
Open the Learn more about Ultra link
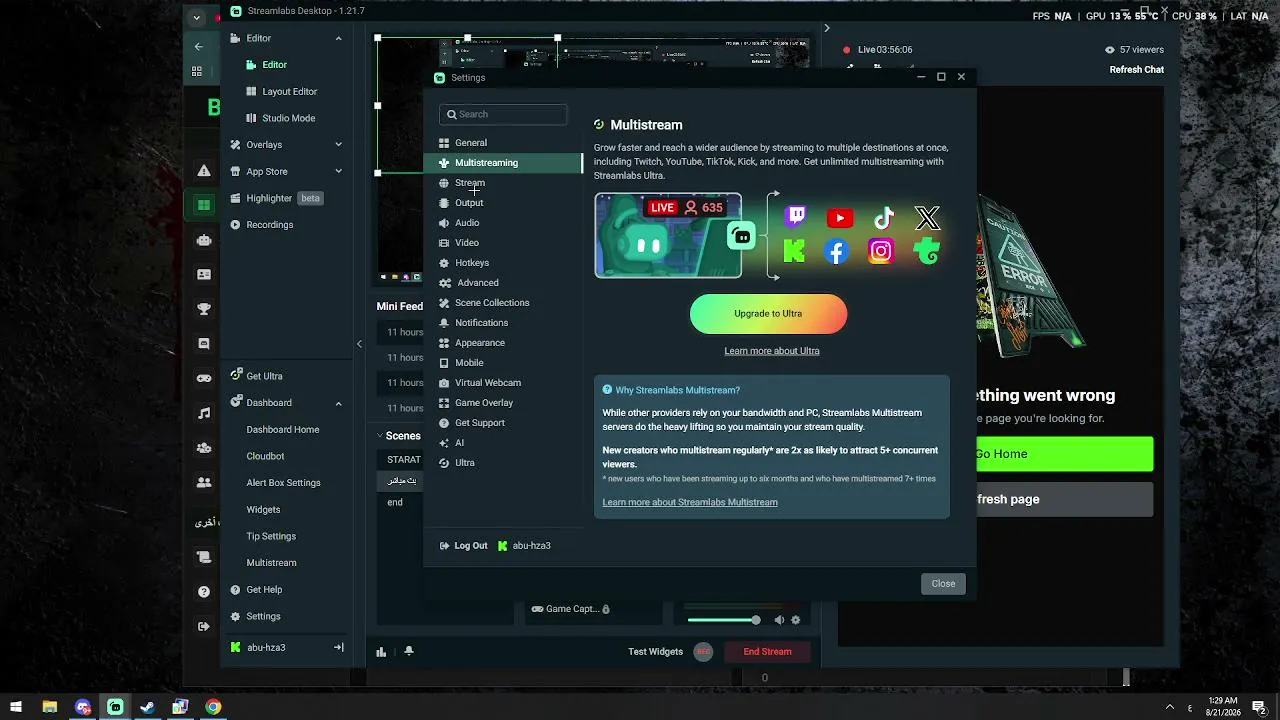772,351
